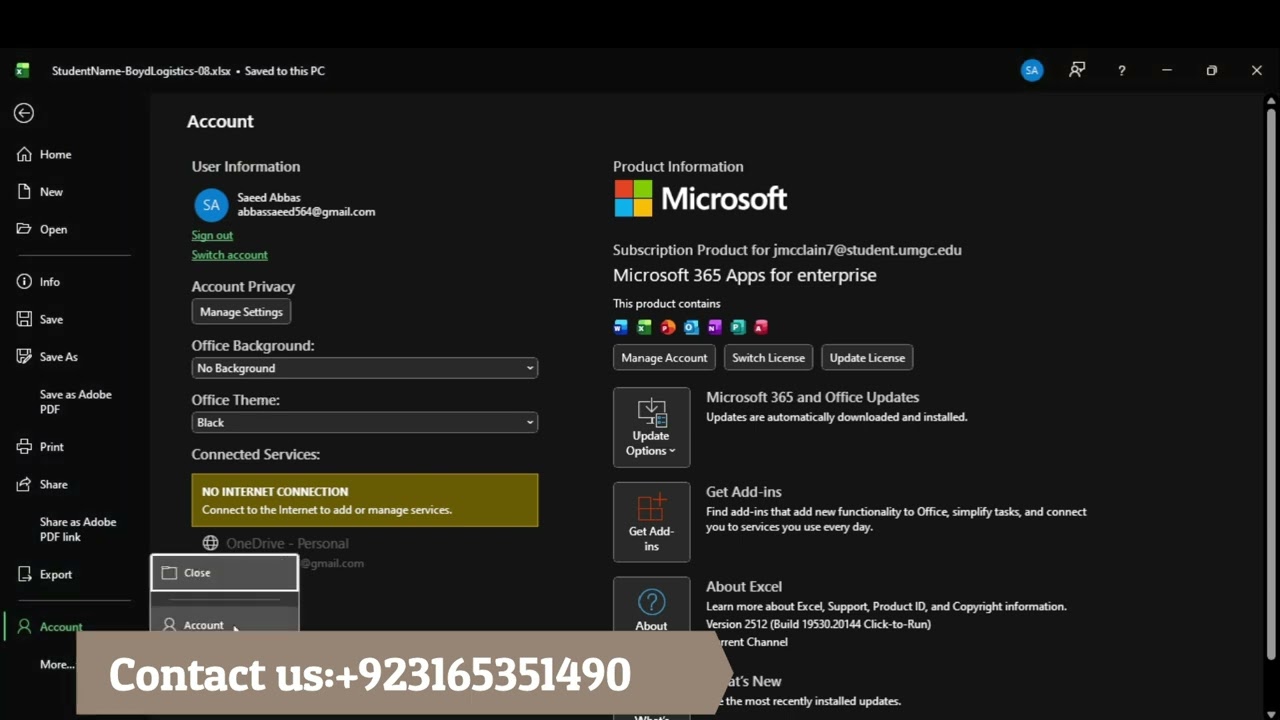Click the About Excel button
Image resolution: width=1280 pixels, height=720 pixels.
click(x=651, y=606)
